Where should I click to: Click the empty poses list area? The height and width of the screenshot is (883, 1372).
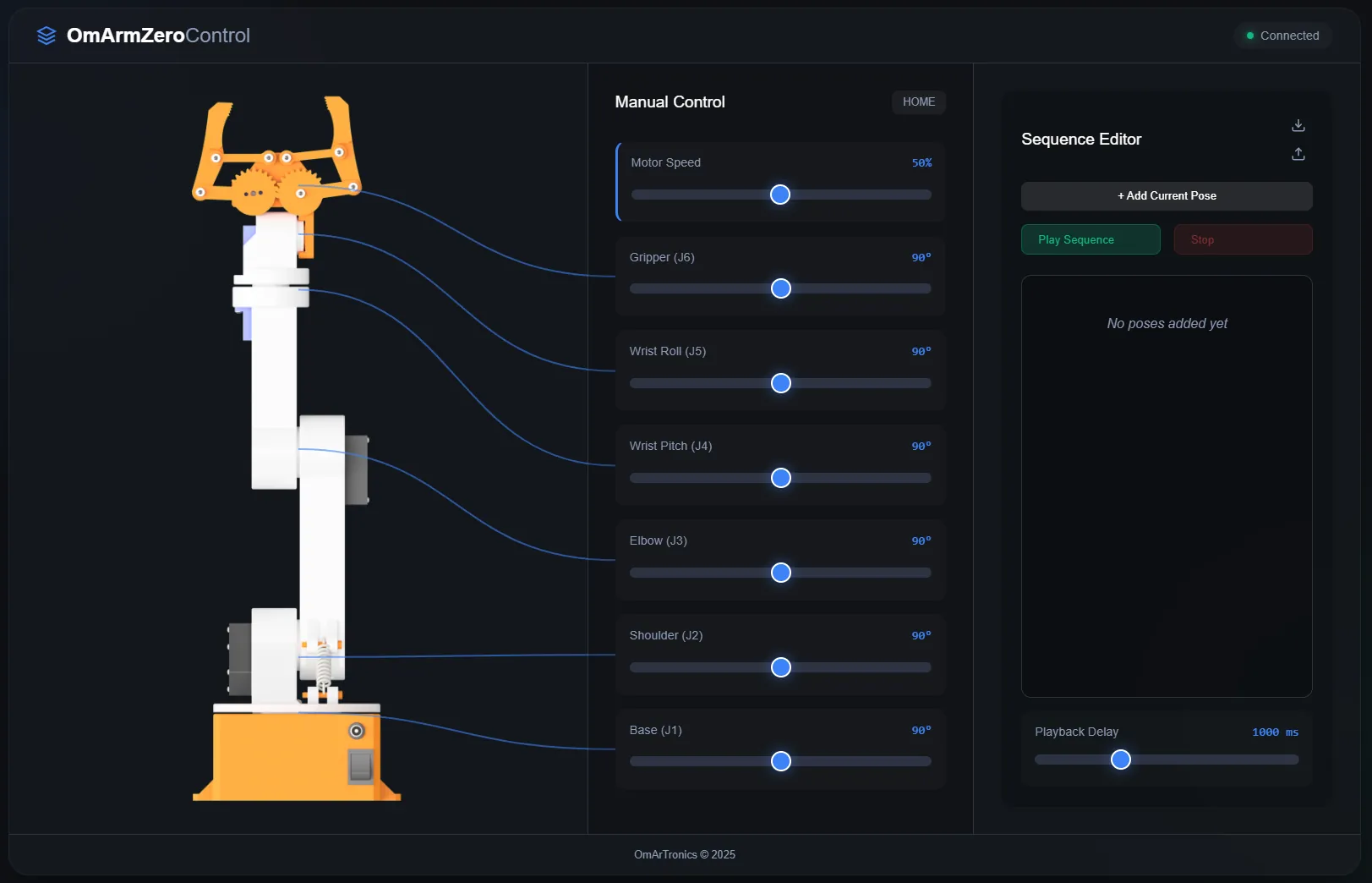click(x=1167, y=486)
